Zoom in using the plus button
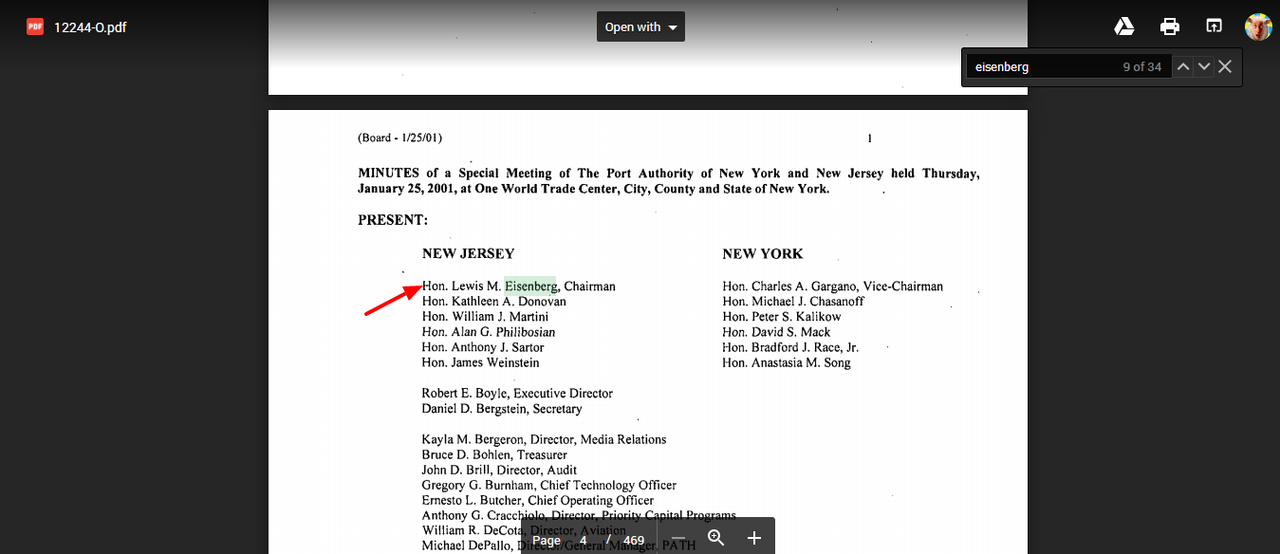 pos(754,539)
